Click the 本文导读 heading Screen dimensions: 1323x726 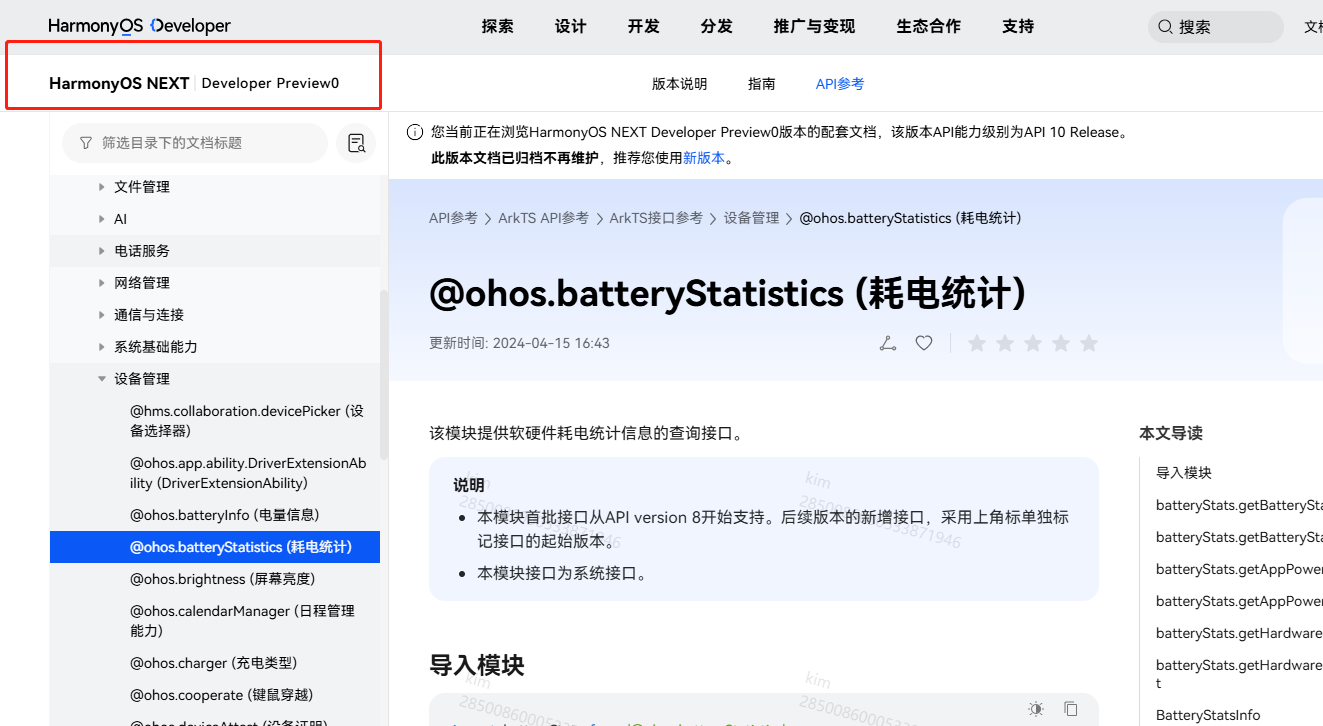click(x=1171, y=433)
